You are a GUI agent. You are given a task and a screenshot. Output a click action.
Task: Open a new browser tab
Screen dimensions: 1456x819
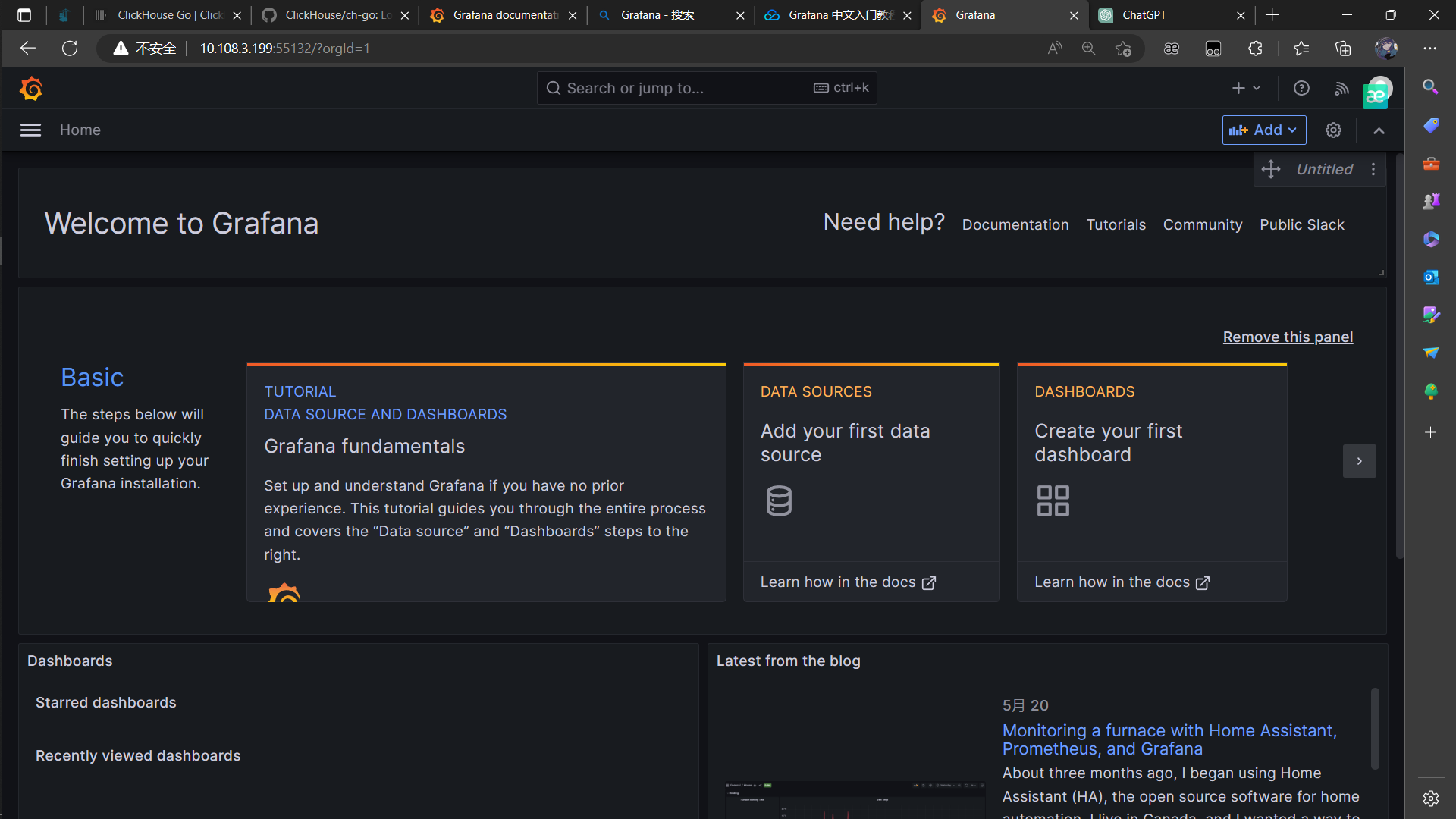coord(1272,15)
